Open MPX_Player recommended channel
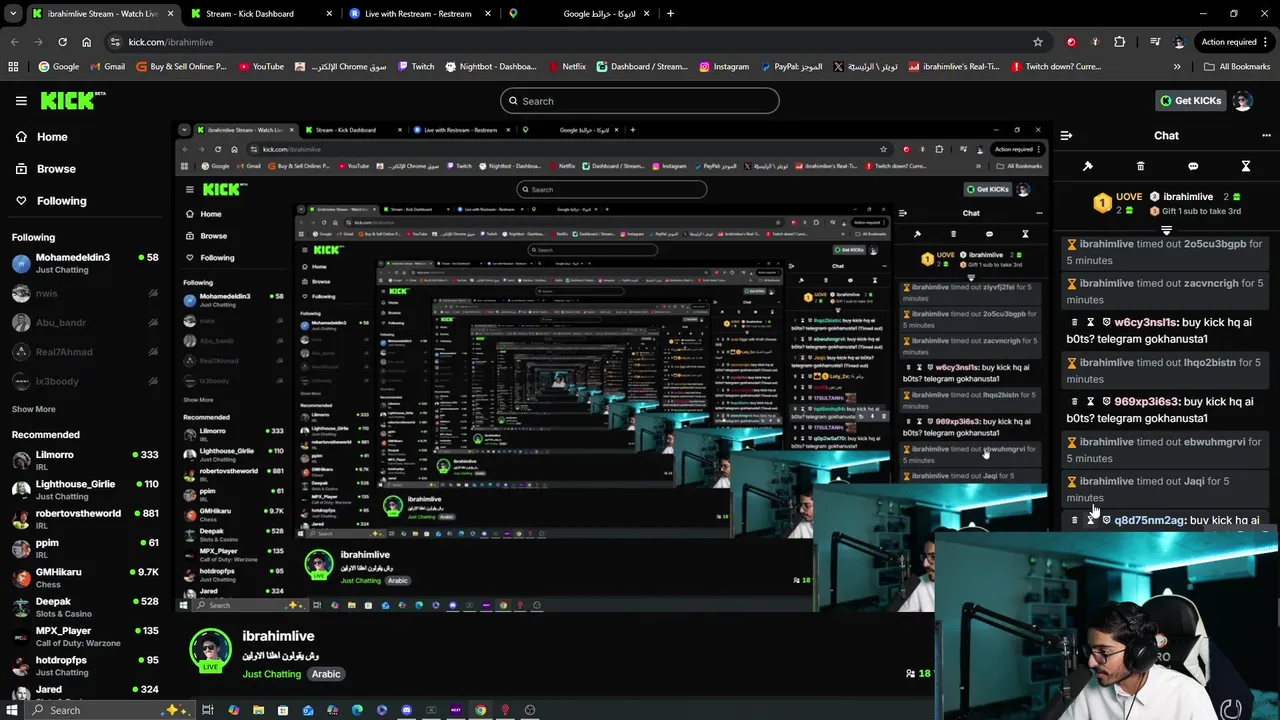 [84, 637]
